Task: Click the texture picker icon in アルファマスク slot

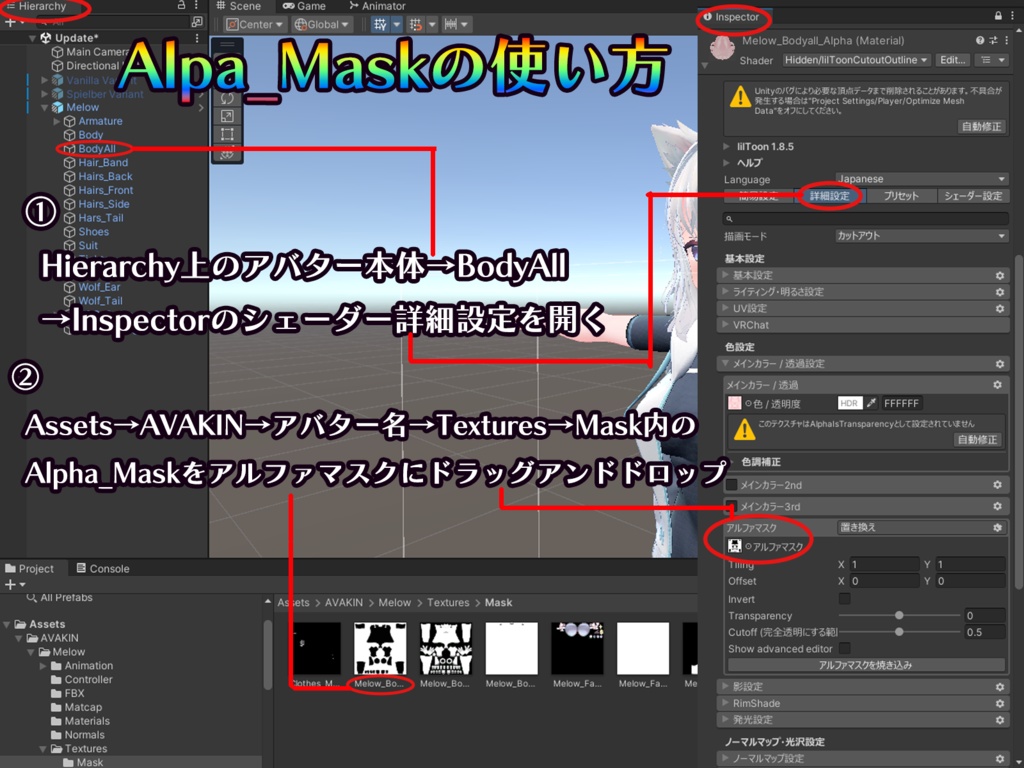Action: 748,547
